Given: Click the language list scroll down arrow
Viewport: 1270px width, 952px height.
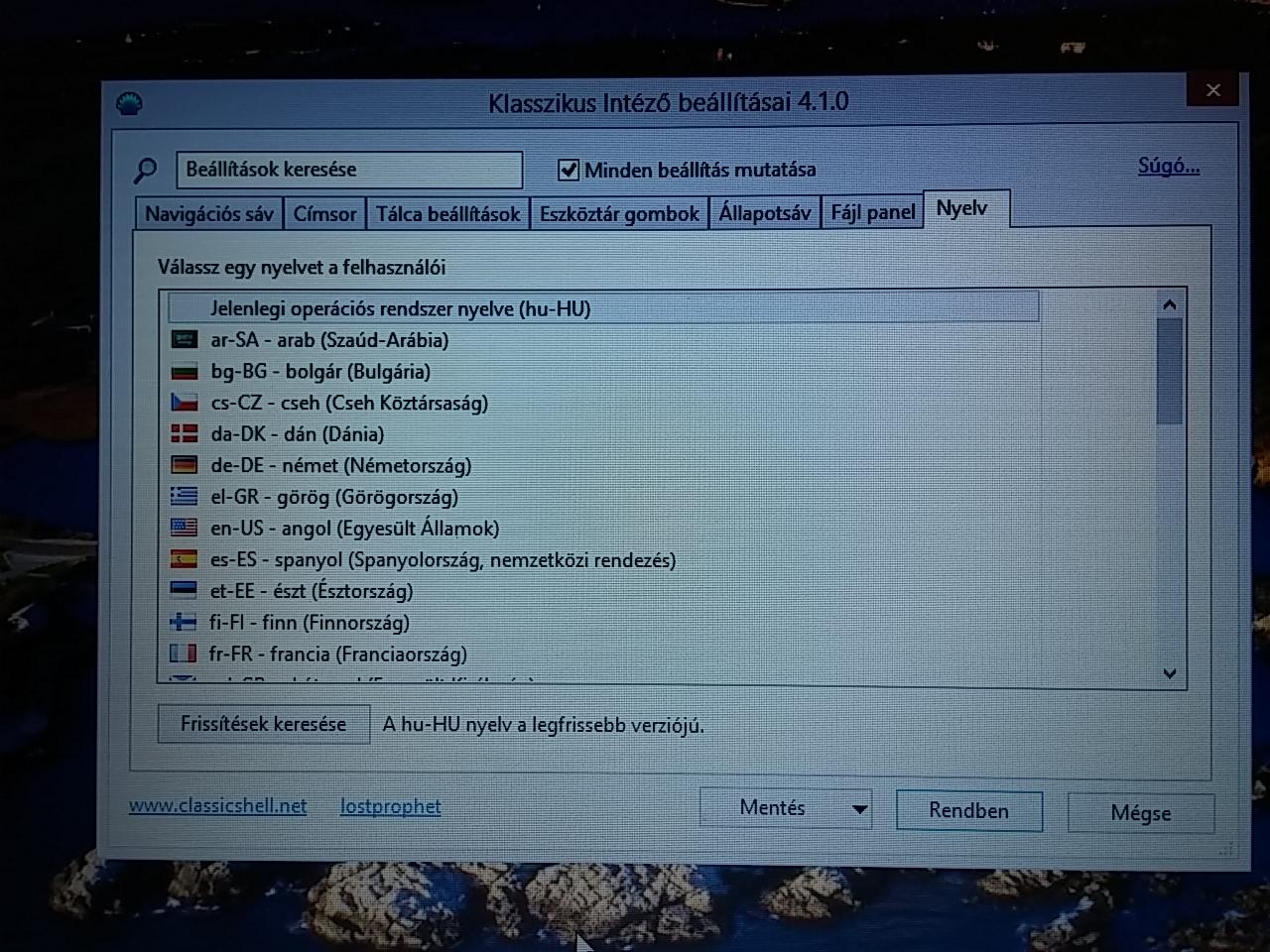Looking at the screenshot, I should (1170, 673).
